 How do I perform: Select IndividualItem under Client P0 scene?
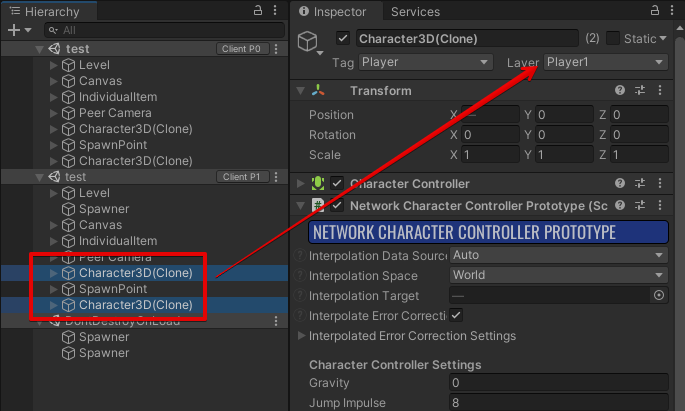point(118,97)
